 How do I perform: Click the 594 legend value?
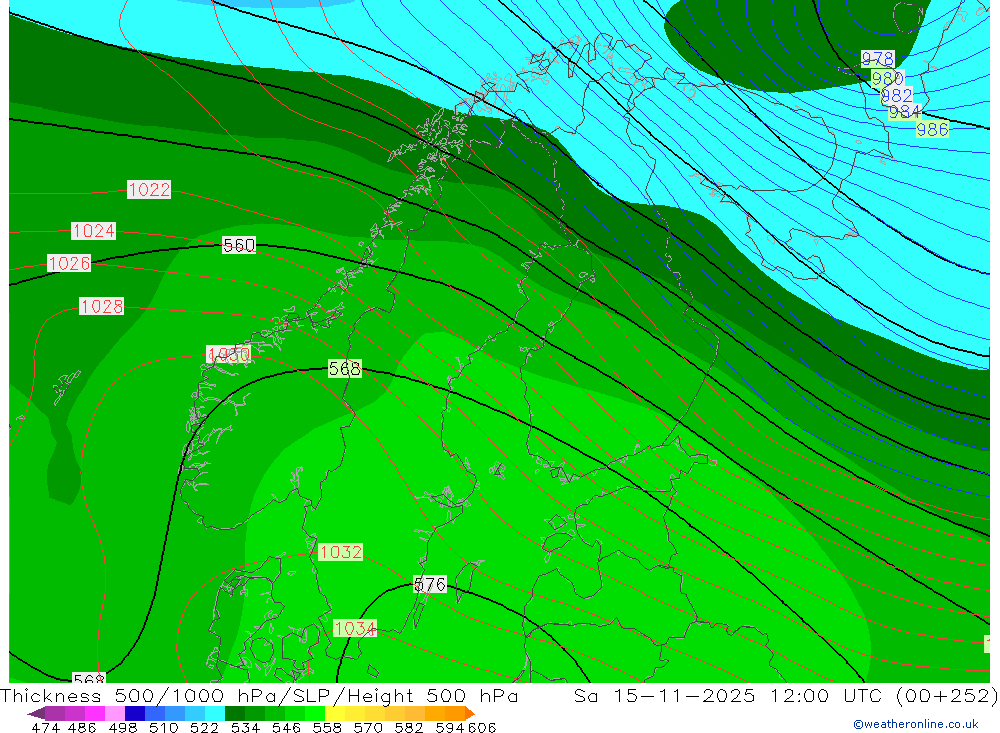point(450,727)
